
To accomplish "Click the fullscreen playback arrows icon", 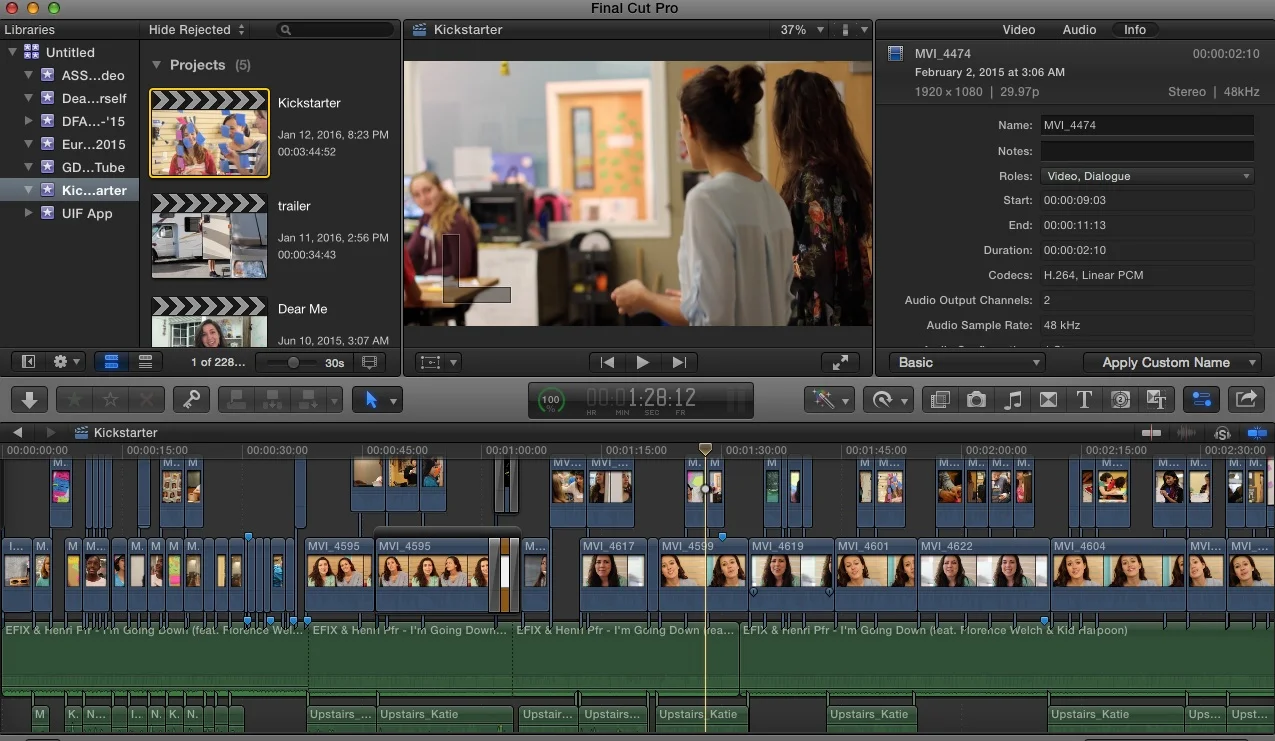I will (x=840, y=362).
